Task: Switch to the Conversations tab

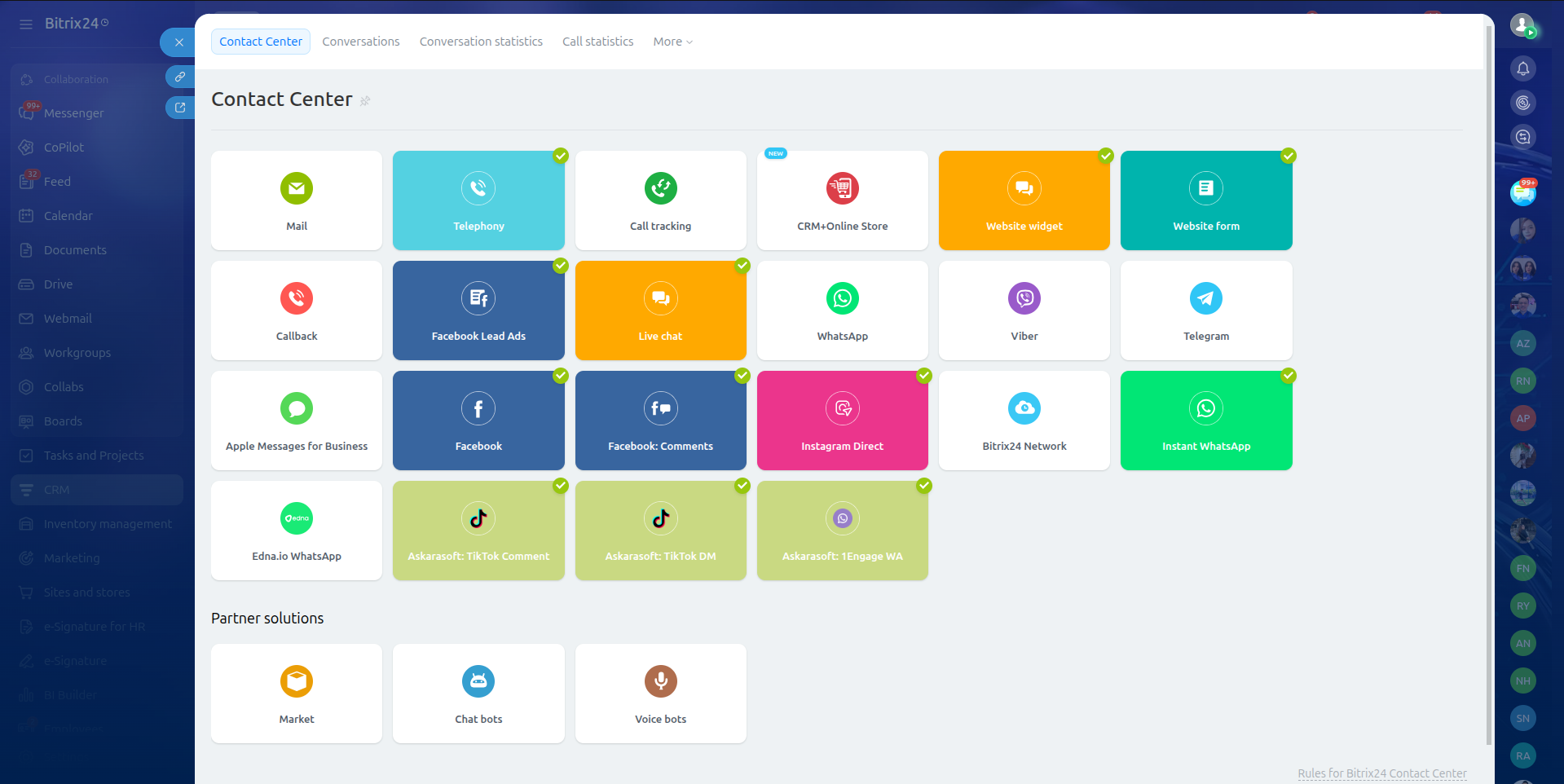Action: 361,42
